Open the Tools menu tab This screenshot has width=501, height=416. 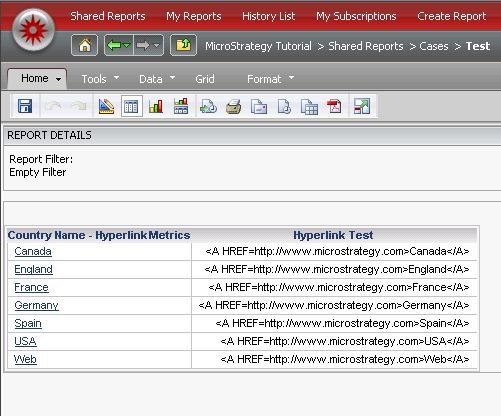coord(94,79)
